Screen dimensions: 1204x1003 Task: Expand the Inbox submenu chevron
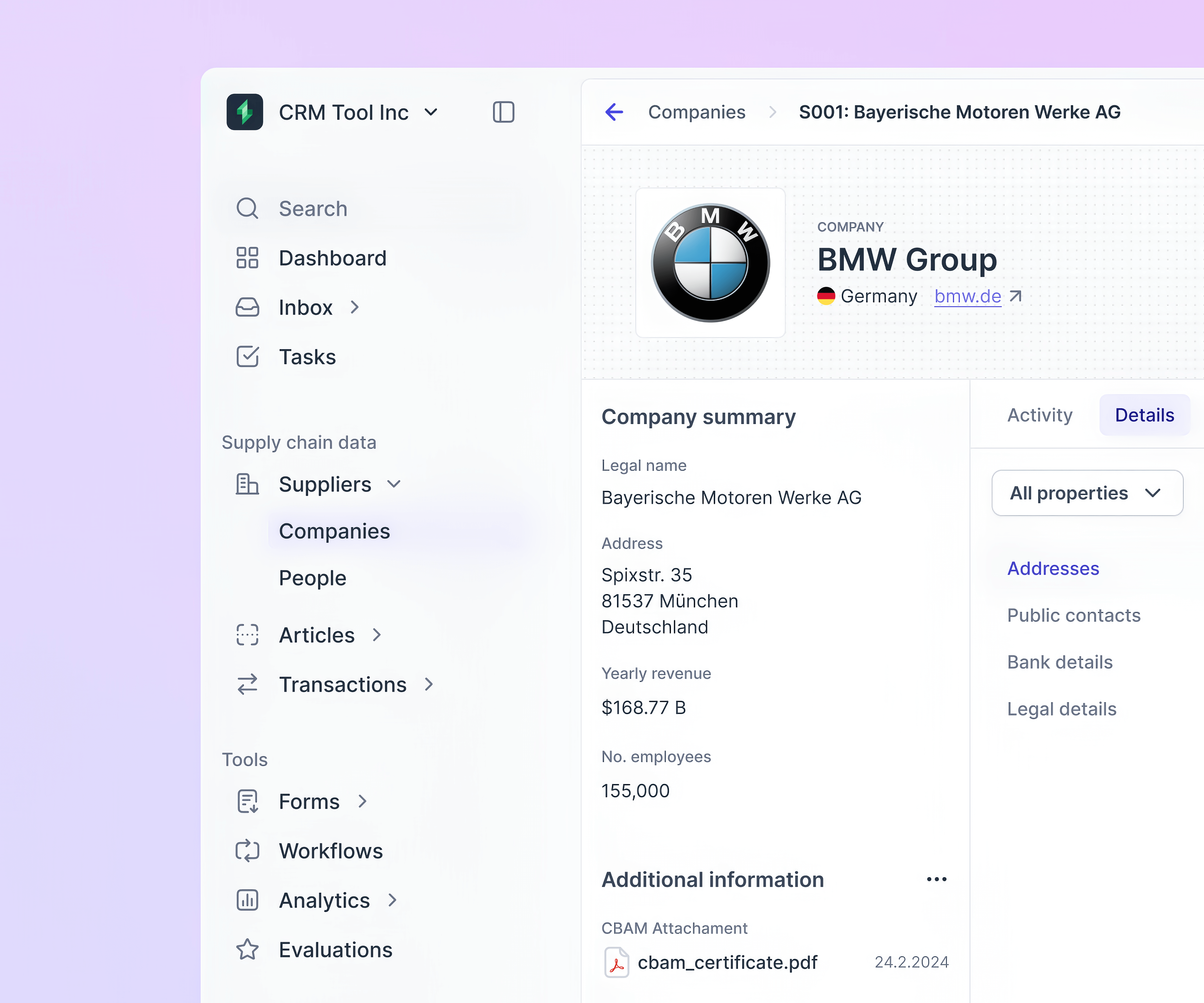[355, 308]
